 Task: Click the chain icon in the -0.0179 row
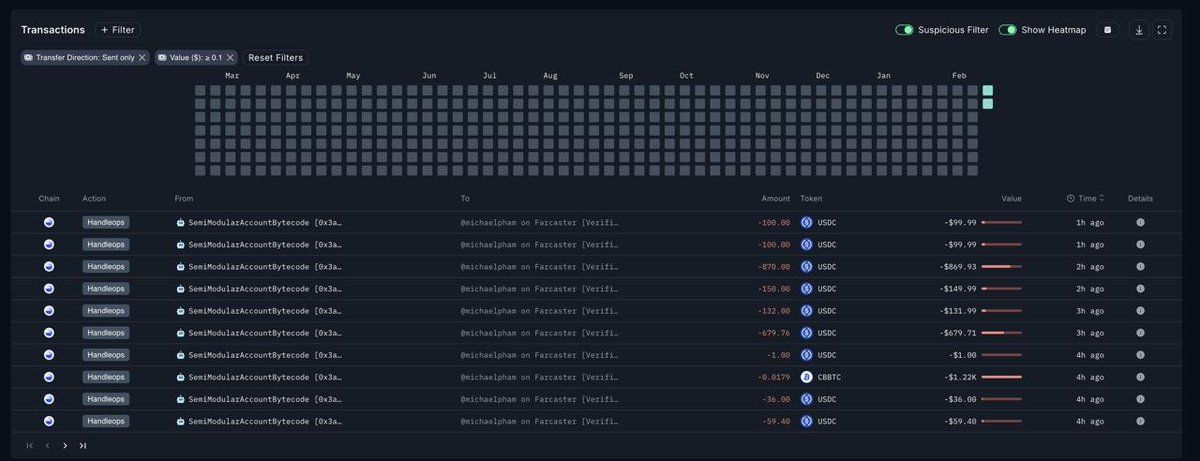point(49,377)
